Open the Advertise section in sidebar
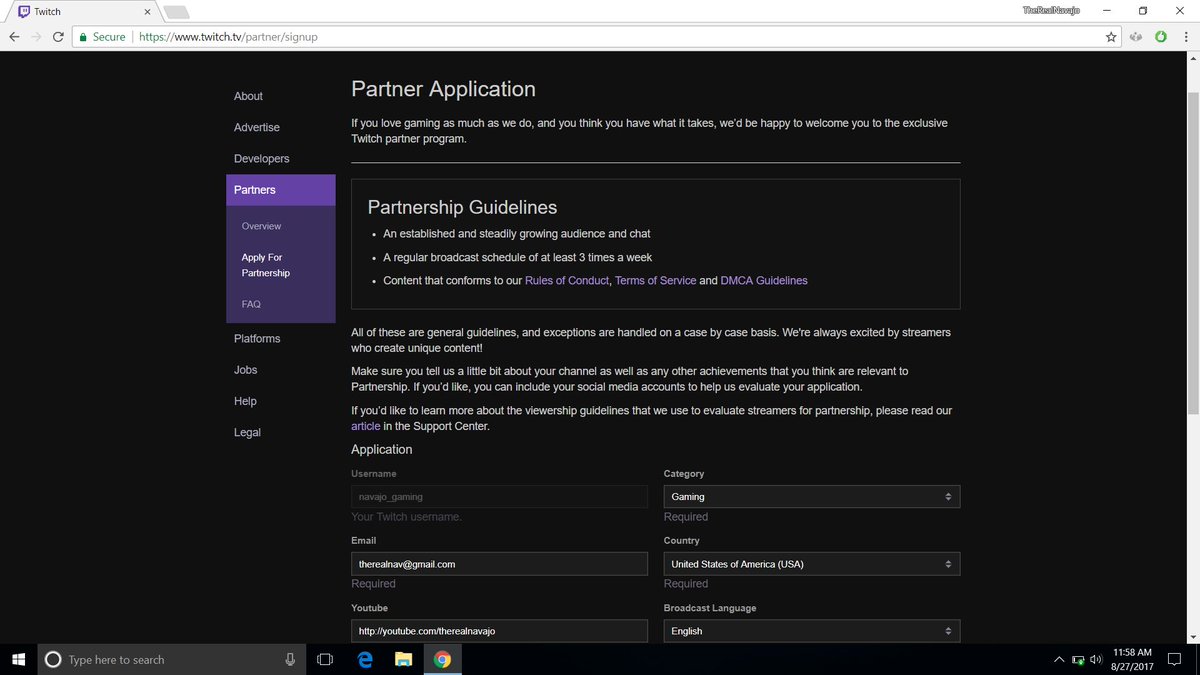This screenshot has height=675, width=1200. point(257,127)
